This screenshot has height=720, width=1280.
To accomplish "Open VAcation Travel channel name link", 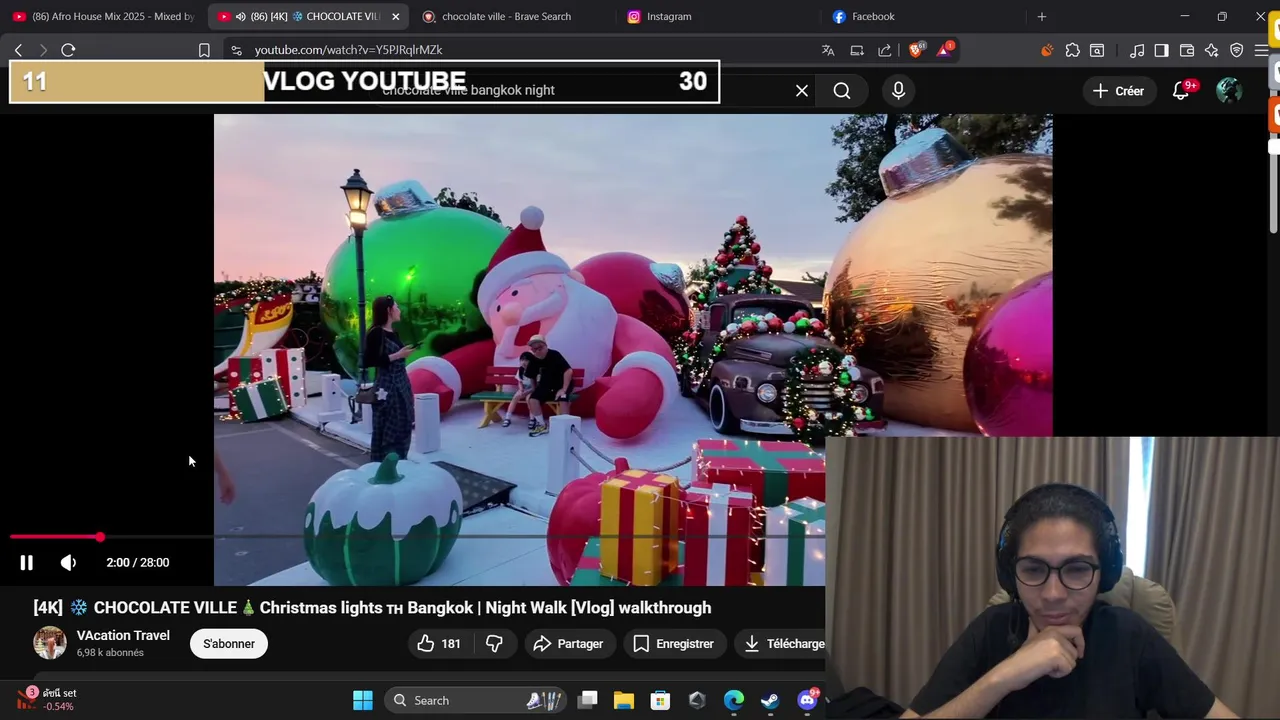I will (x=123, y=635).
